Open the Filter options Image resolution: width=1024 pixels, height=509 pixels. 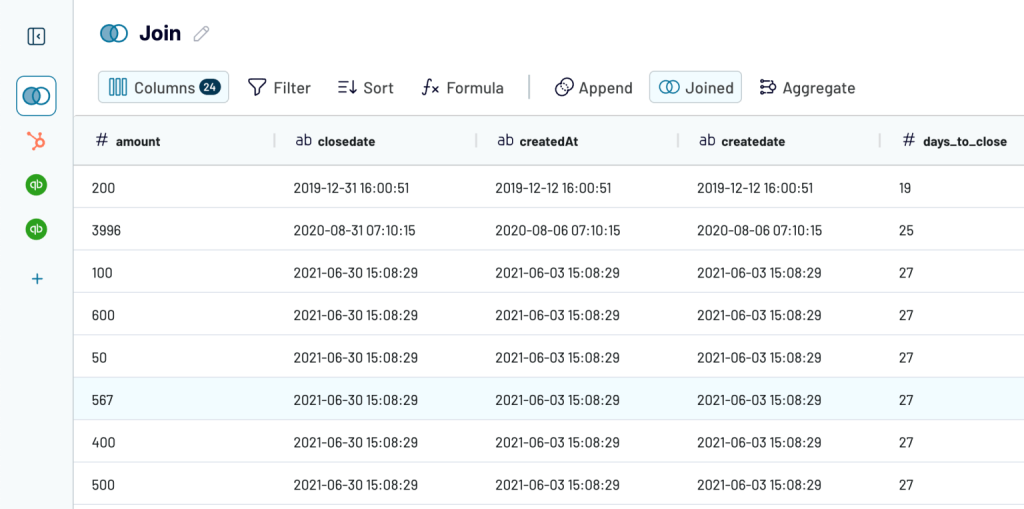[279, 87]
